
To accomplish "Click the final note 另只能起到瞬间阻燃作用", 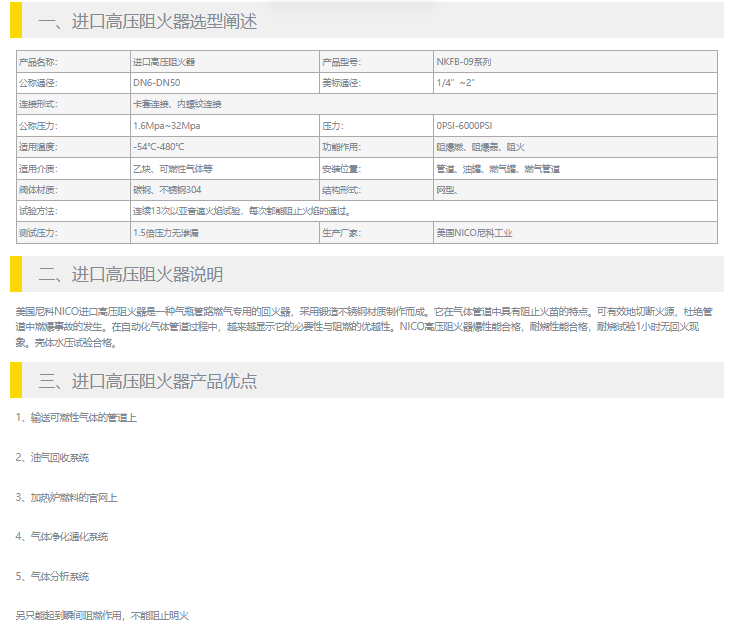I will point(102,616).
